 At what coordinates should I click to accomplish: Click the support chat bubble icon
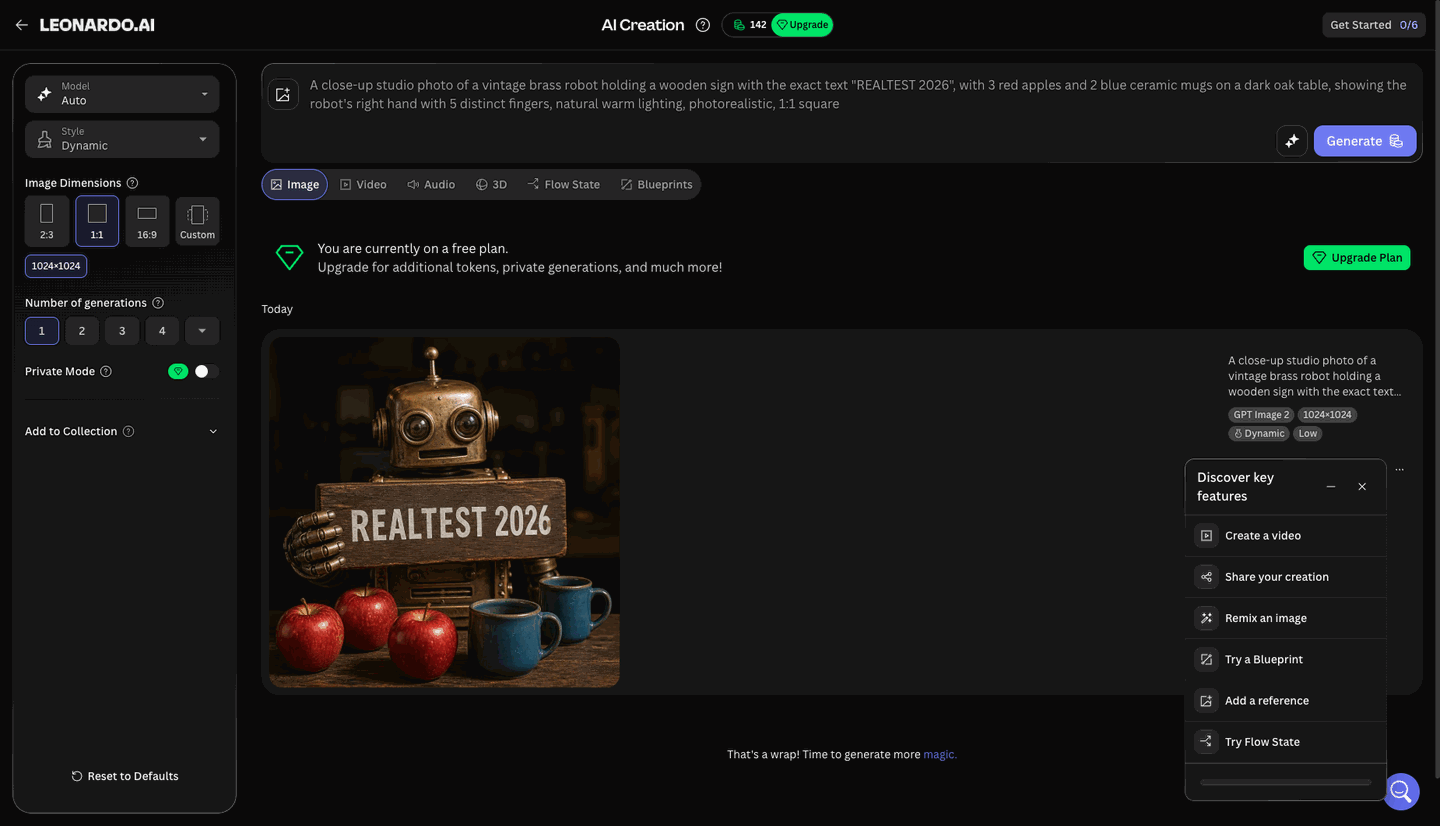1401,792
